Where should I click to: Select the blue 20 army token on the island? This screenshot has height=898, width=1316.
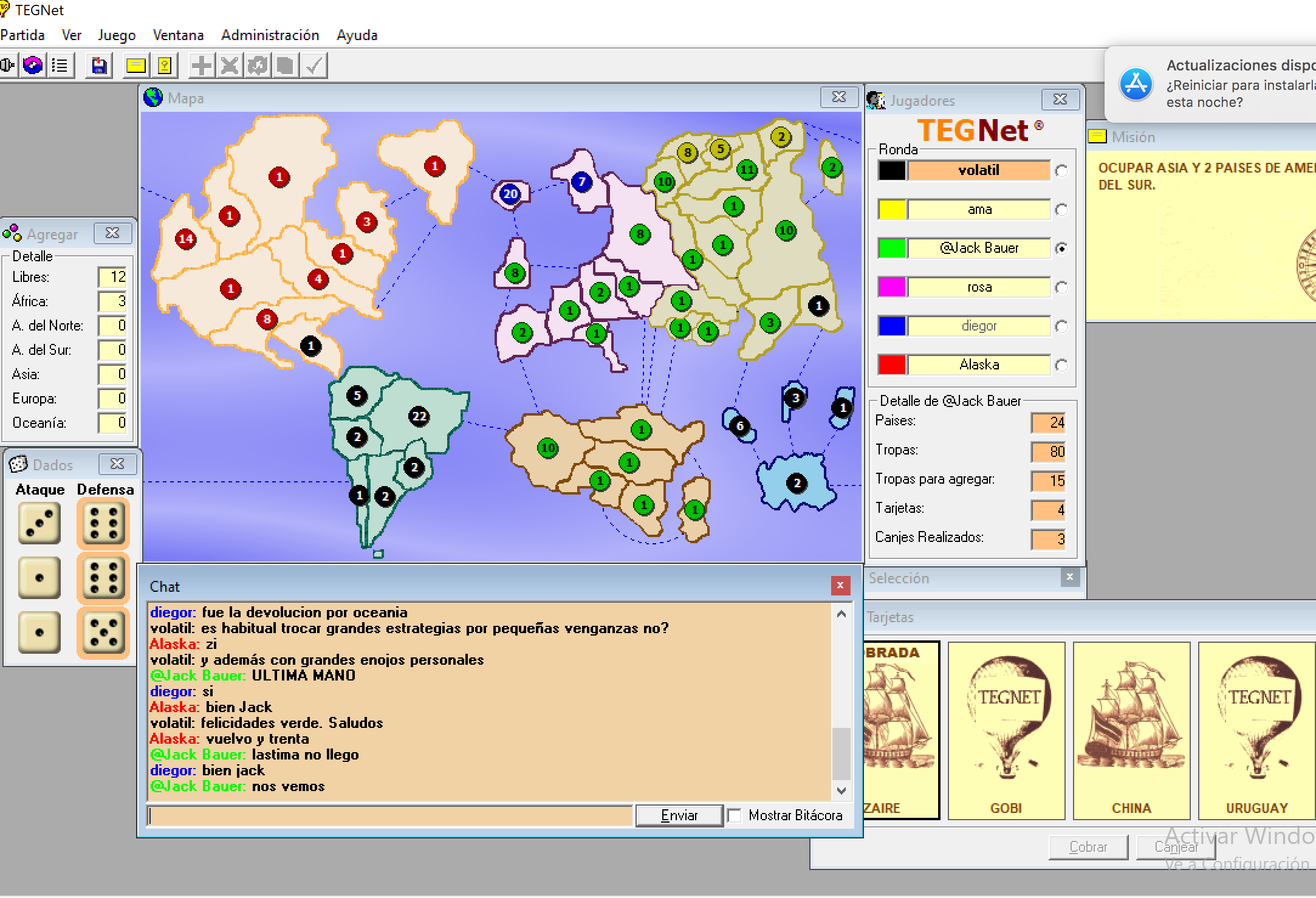[x=510, y=194]
